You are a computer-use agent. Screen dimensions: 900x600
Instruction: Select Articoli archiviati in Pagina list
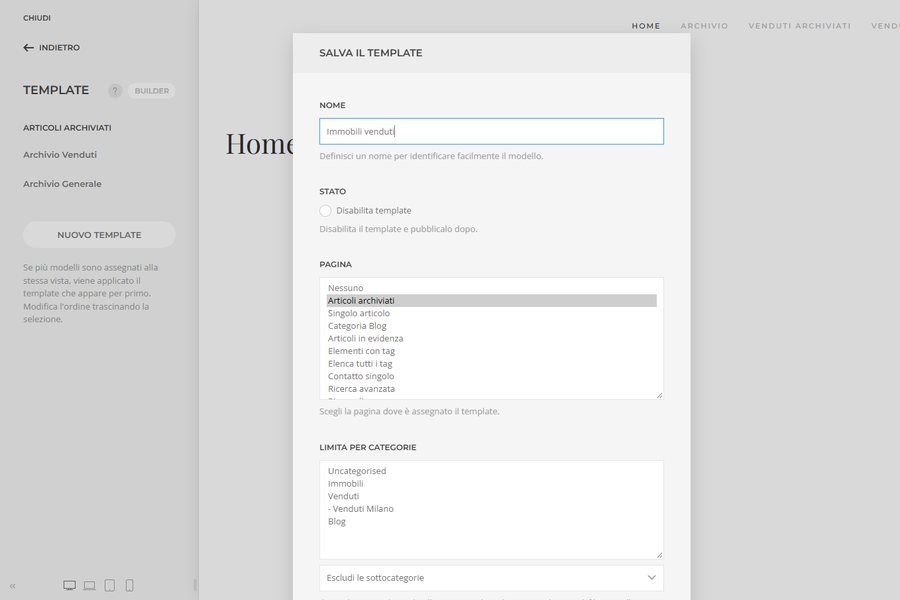[491, 300]
